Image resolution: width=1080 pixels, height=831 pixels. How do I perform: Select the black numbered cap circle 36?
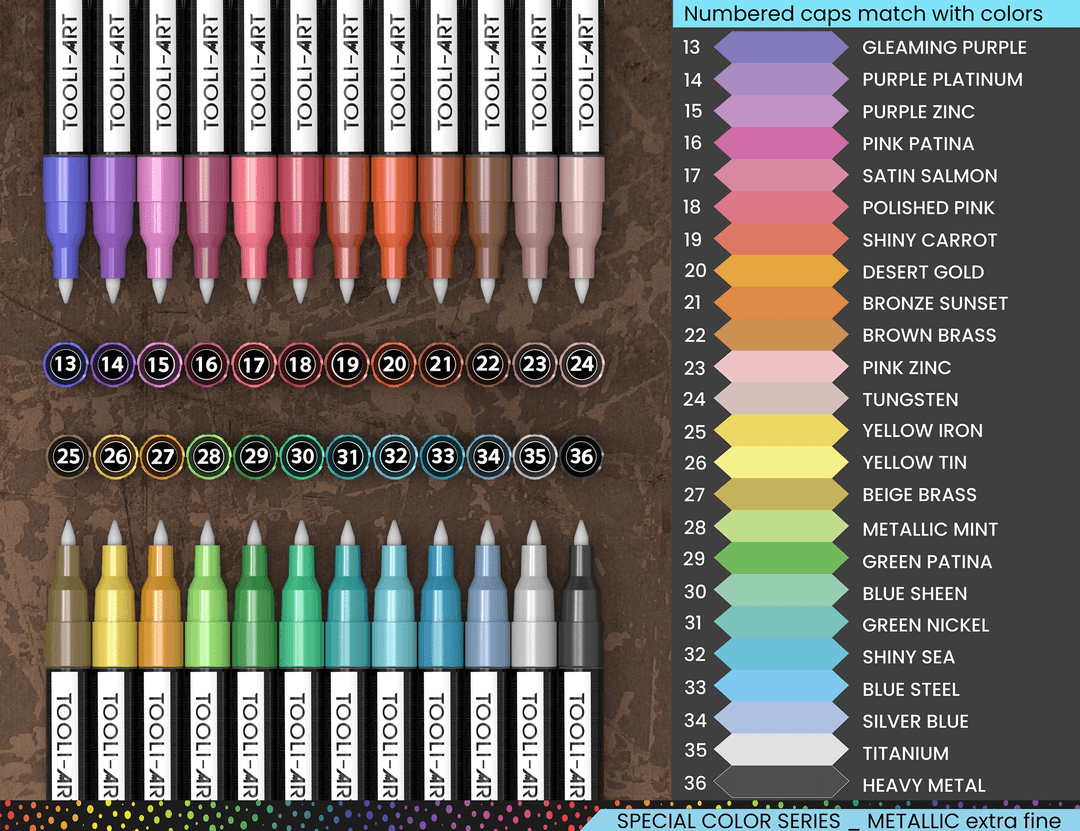[x=581, y=457]
